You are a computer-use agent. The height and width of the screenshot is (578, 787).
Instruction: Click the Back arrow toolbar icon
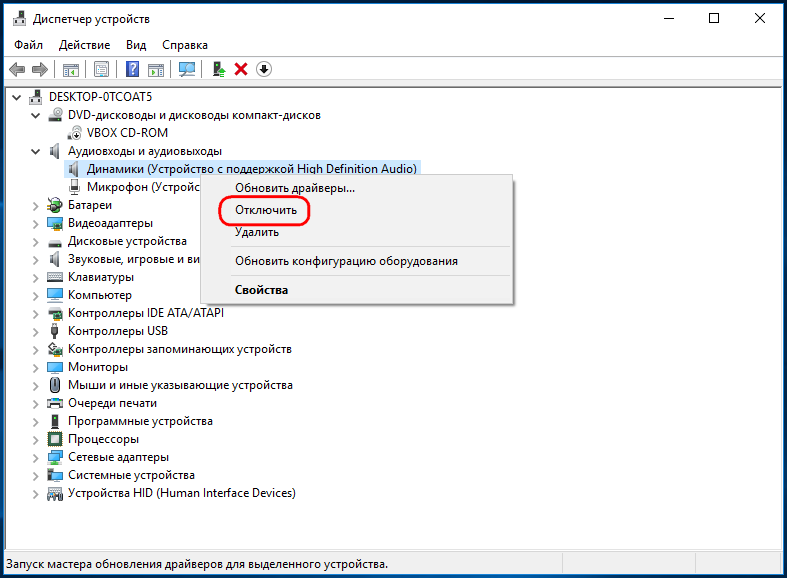(17, 69)
